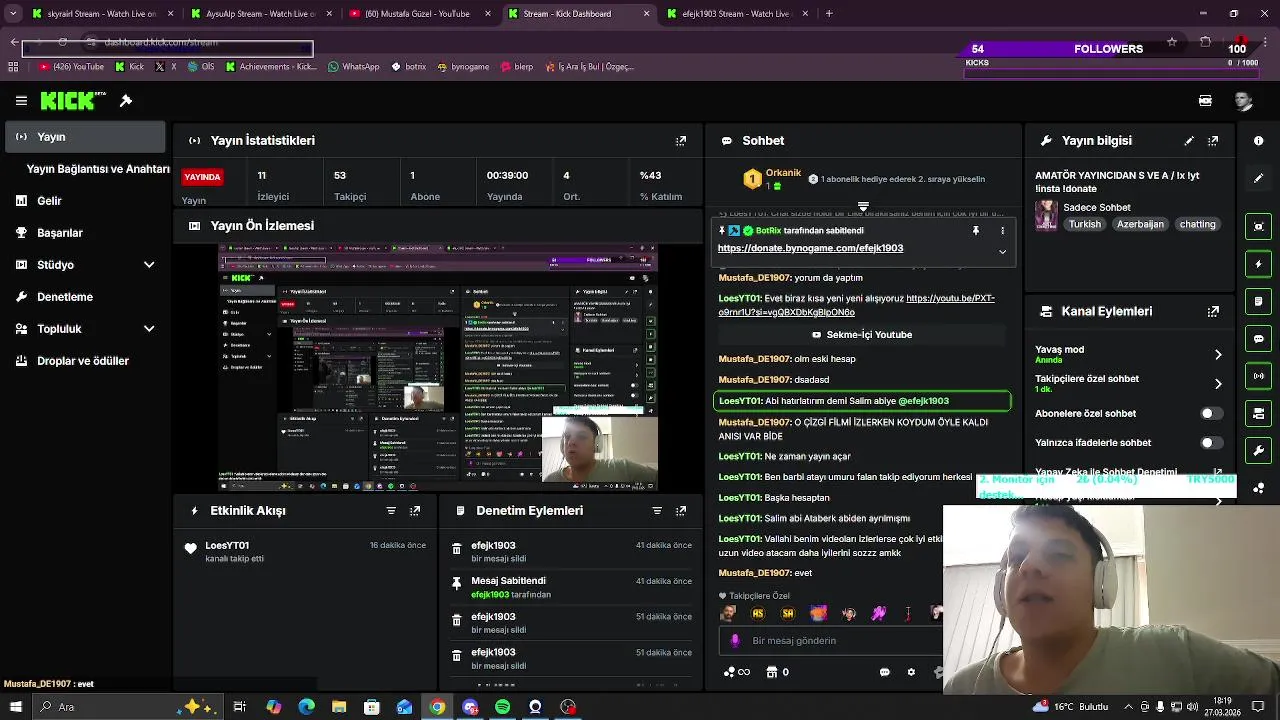Image resolution: width=1280 pixels, height=720 pixels.
Task: Focus the Bir mesaj gönderin chat input
Action: pyautogui.click(x=830, y=641)
